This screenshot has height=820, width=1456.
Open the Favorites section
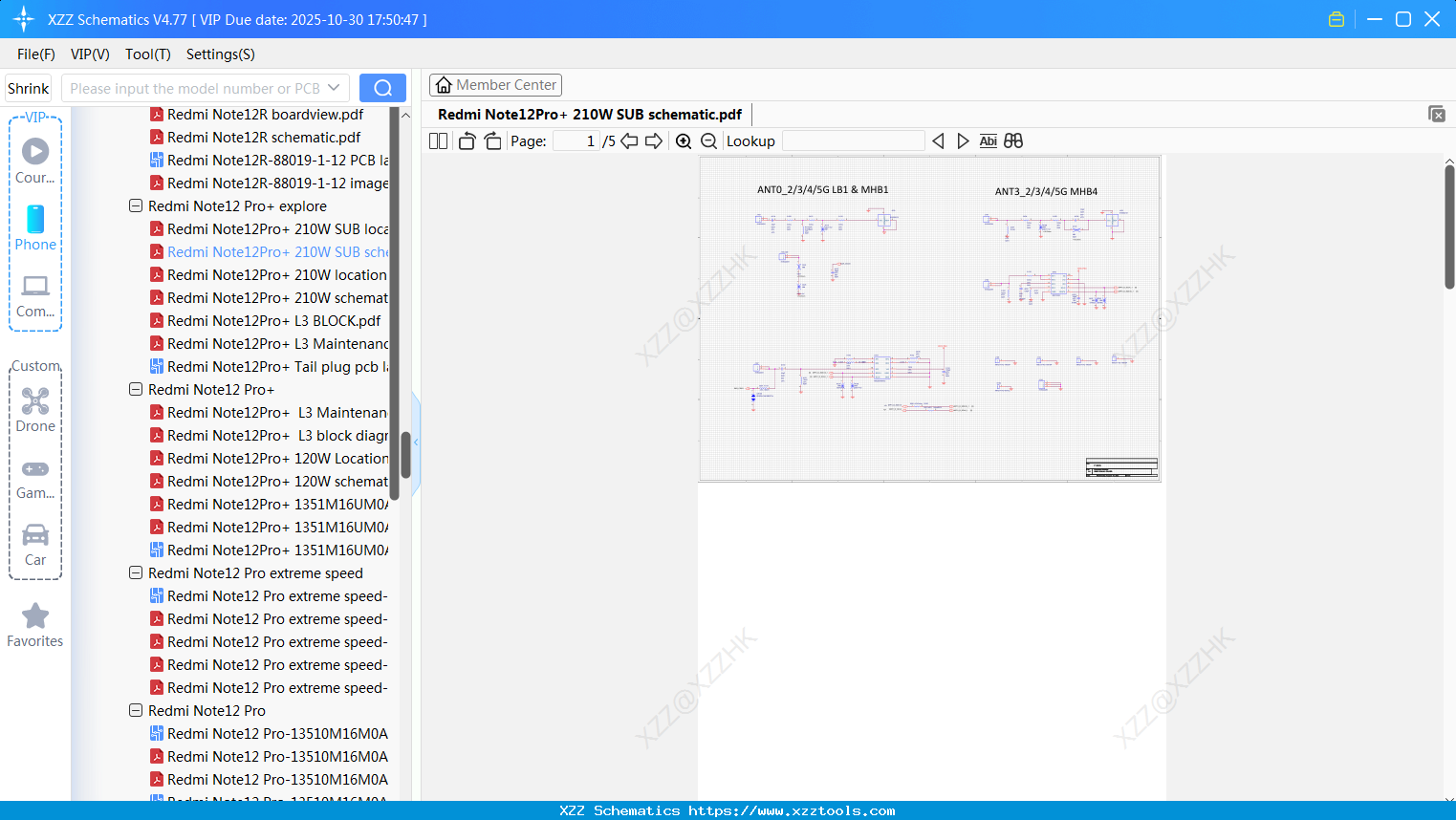(35, 626)
